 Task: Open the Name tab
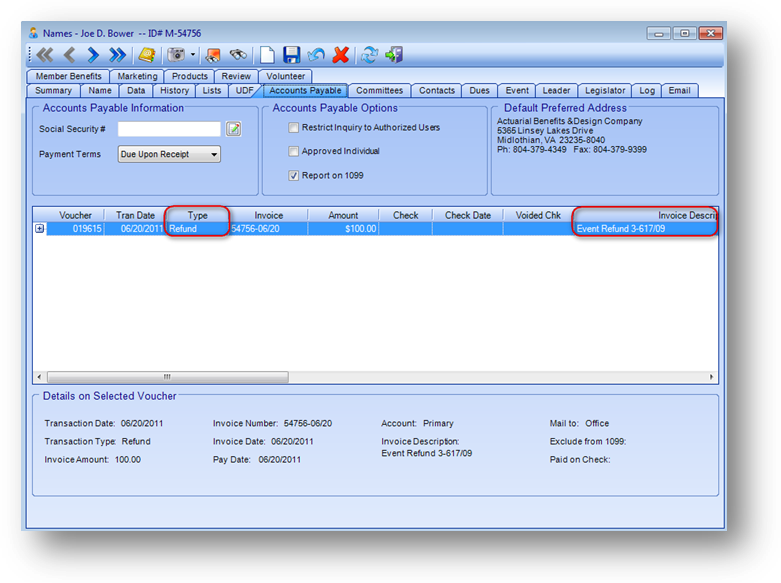pos(100,91)
